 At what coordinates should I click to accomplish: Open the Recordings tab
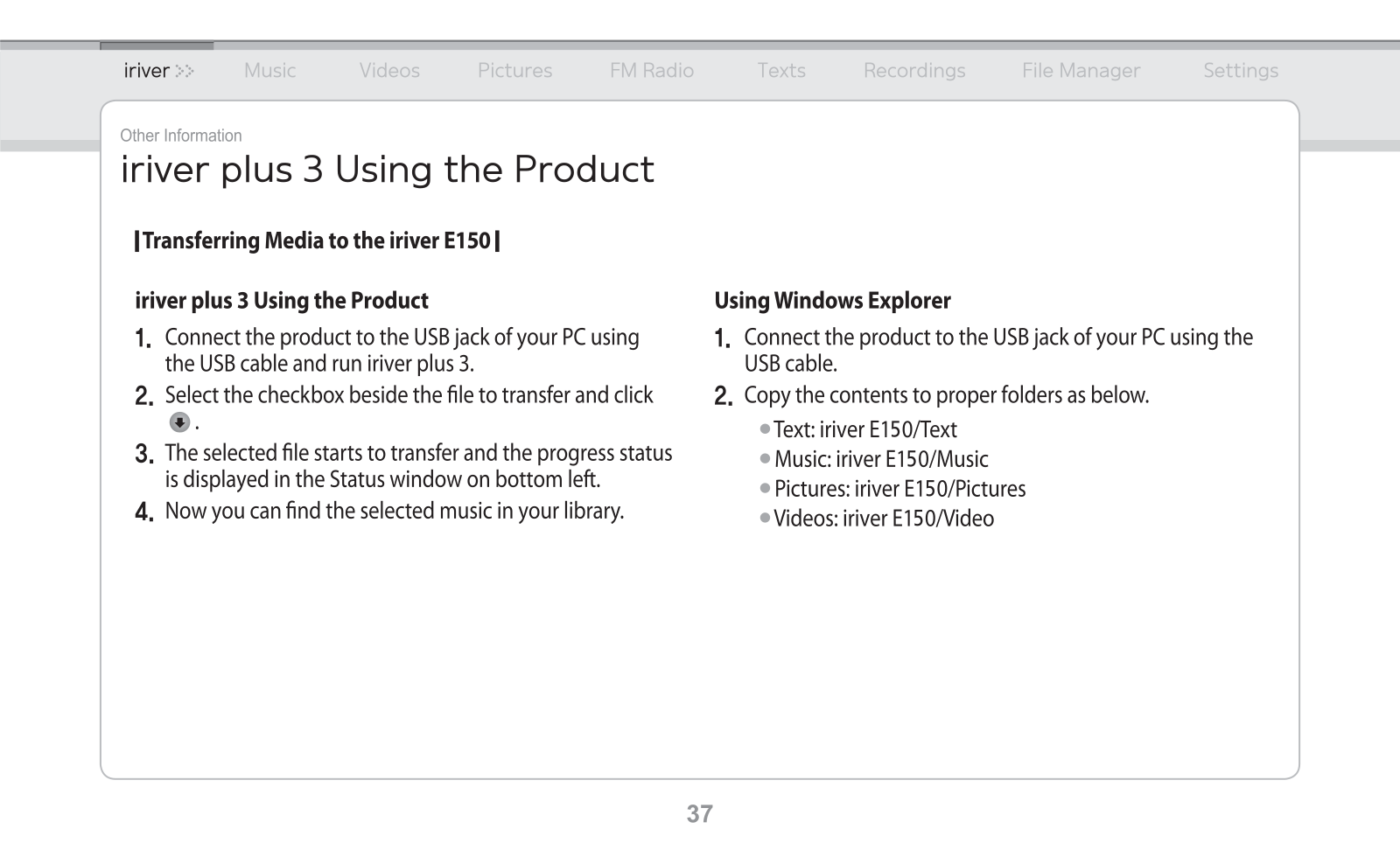(914, 71)
